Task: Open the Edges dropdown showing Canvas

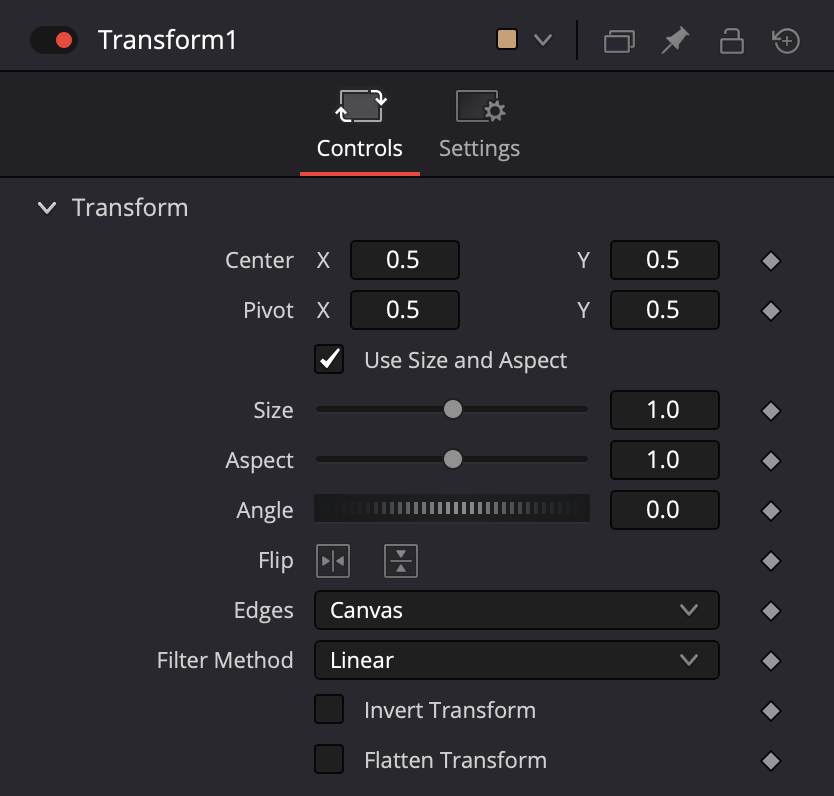Action: 516,610
